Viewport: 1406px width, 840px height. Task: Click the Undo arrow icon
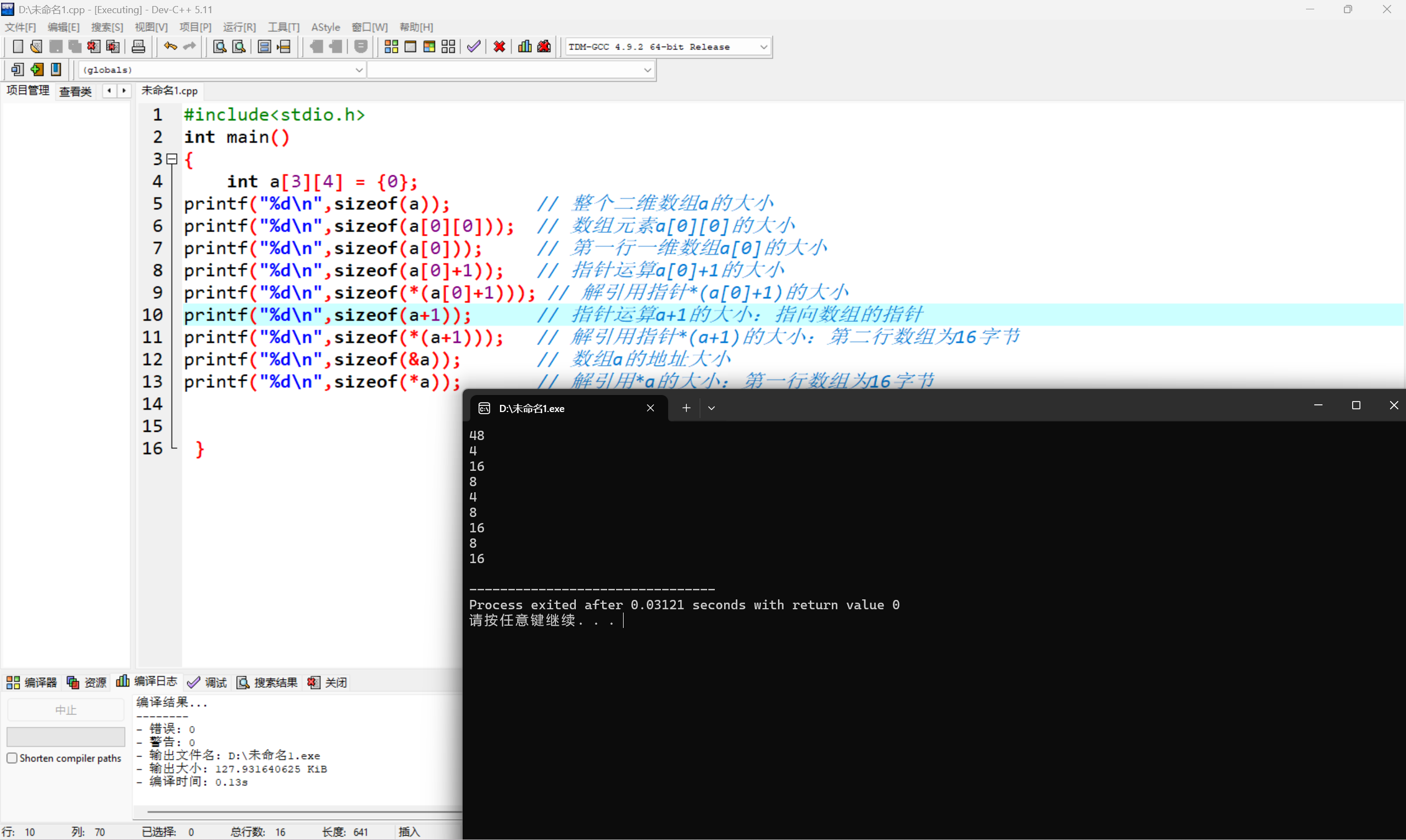coord(170,46)
